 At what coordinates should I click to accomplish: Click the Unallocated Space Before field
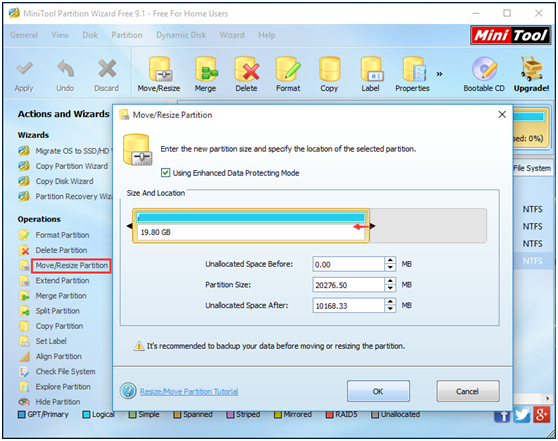[349, 264]
